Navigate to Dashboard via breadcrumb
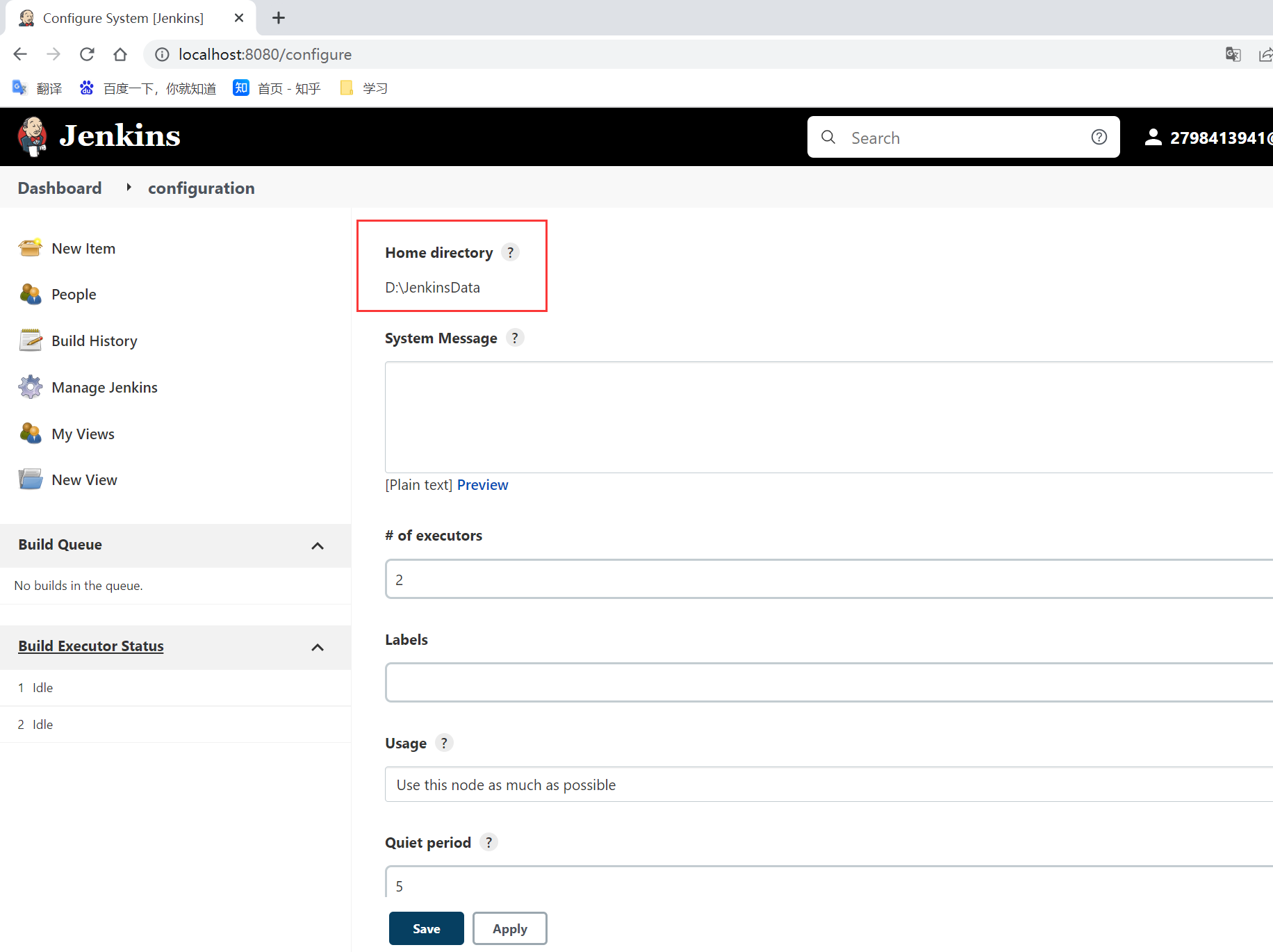The height and width of the screenshot is (952, 1273). point(59,188)
